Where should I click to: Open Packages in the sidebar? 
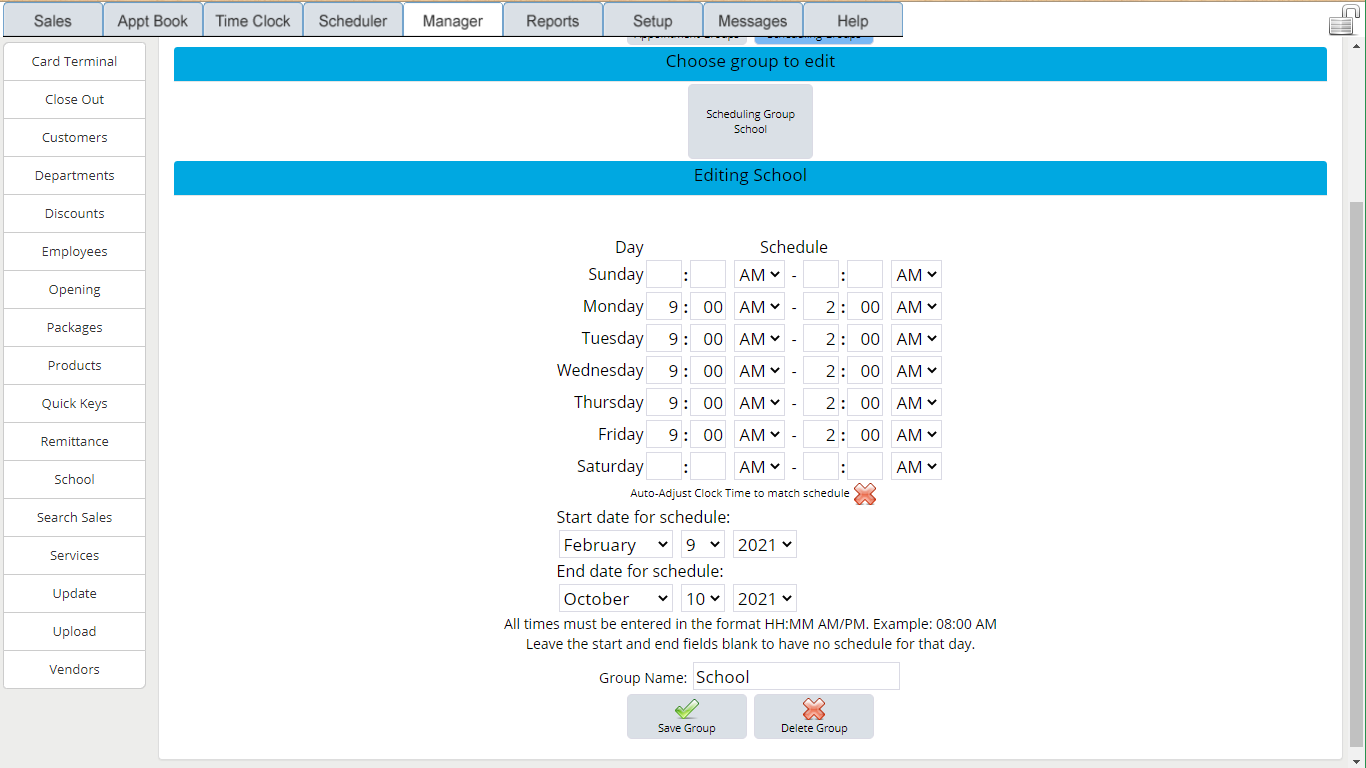click(75, 328)
